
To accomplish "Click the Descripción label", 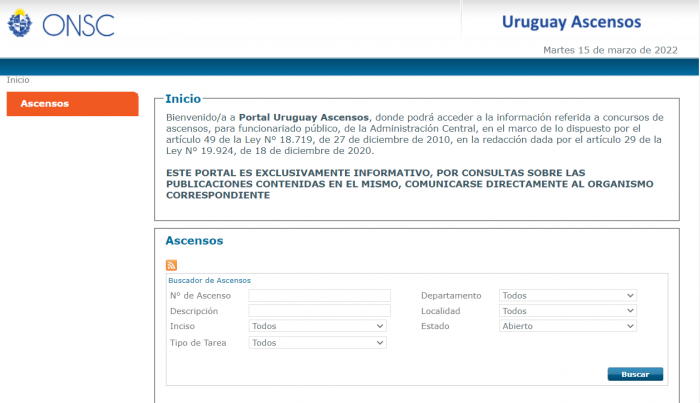I will (x=194, y=311).
